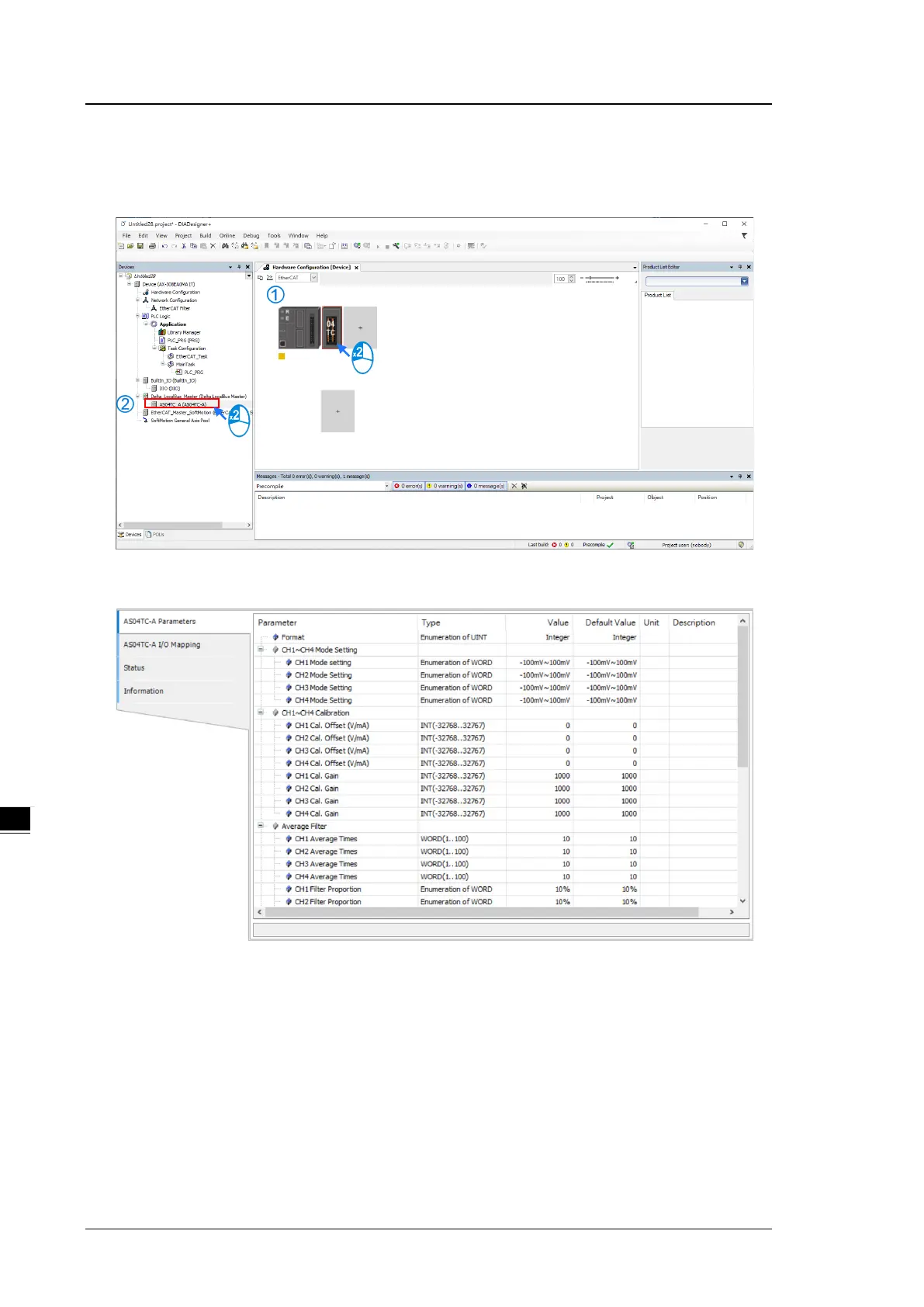Open the File menu
Viewport: 924px width, 1307px height.
[126, 236]
